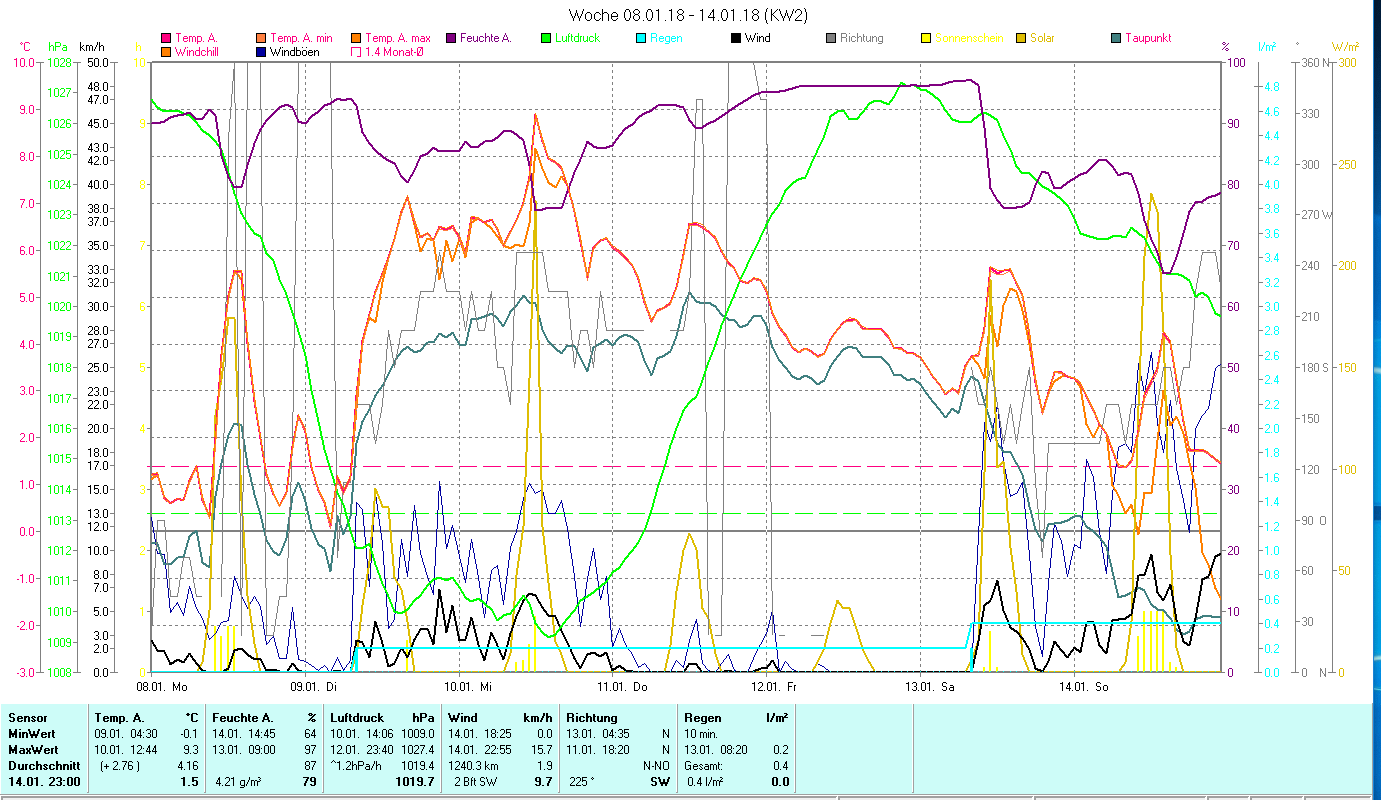Click the 'MinWert' row label
Viewport: 1381px width, 800px height.
[30, 734]
